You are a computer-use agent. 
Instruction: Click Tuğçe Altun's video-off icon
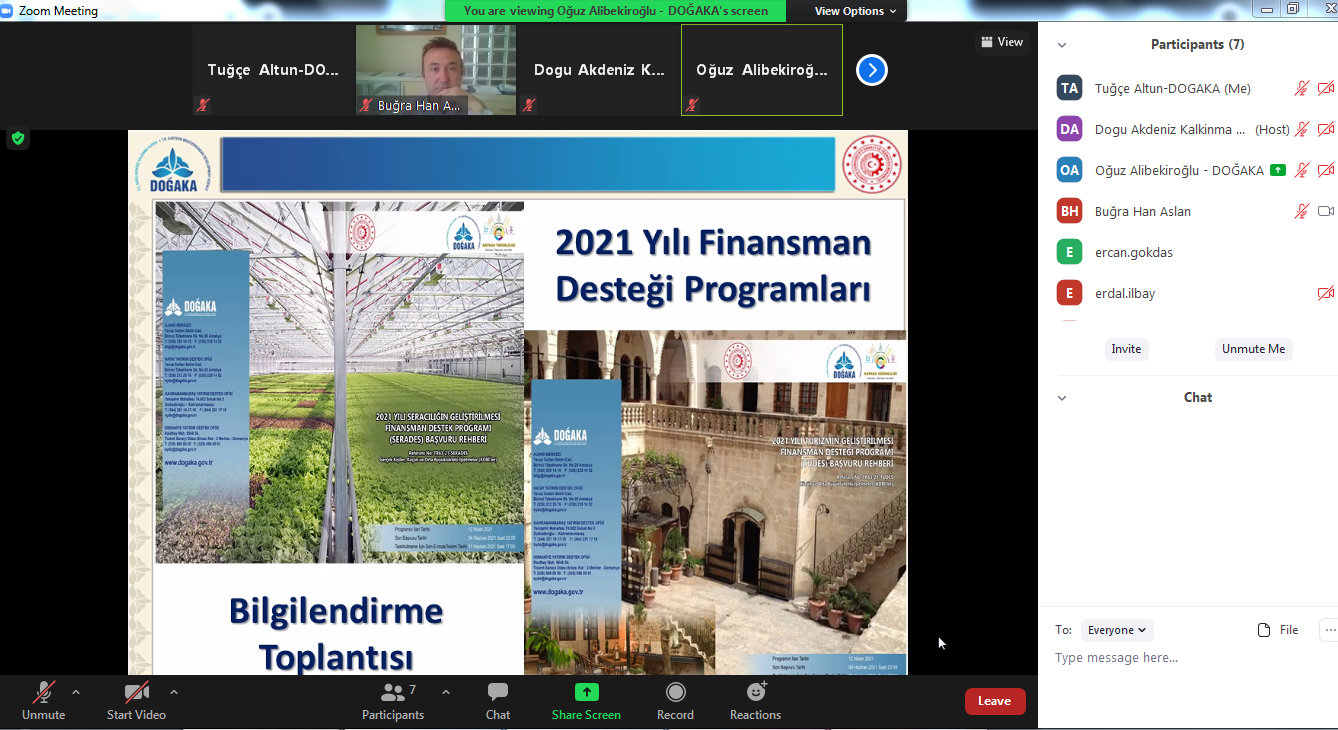point(1326,88)
